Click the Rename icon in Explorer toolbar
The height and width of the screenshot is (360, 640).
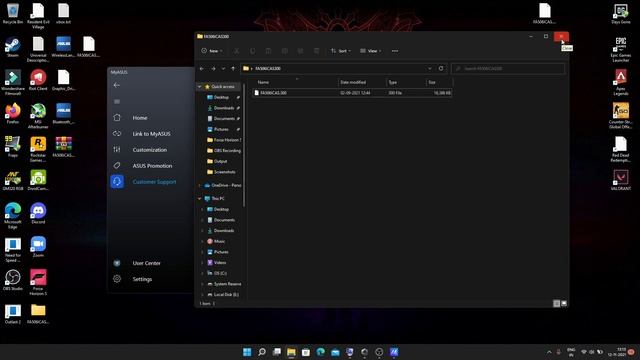[x=284, y=51]
